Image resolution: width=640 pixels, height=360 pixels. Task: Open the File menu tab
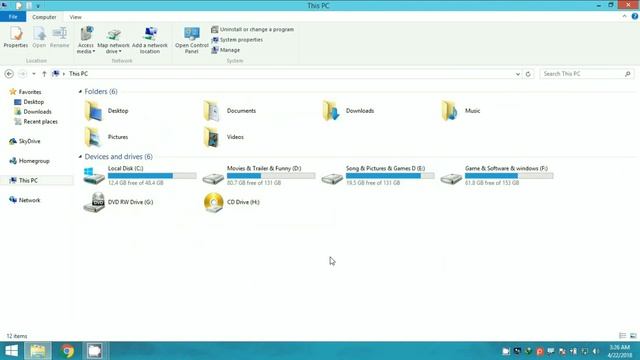click(x=13, y=17)
